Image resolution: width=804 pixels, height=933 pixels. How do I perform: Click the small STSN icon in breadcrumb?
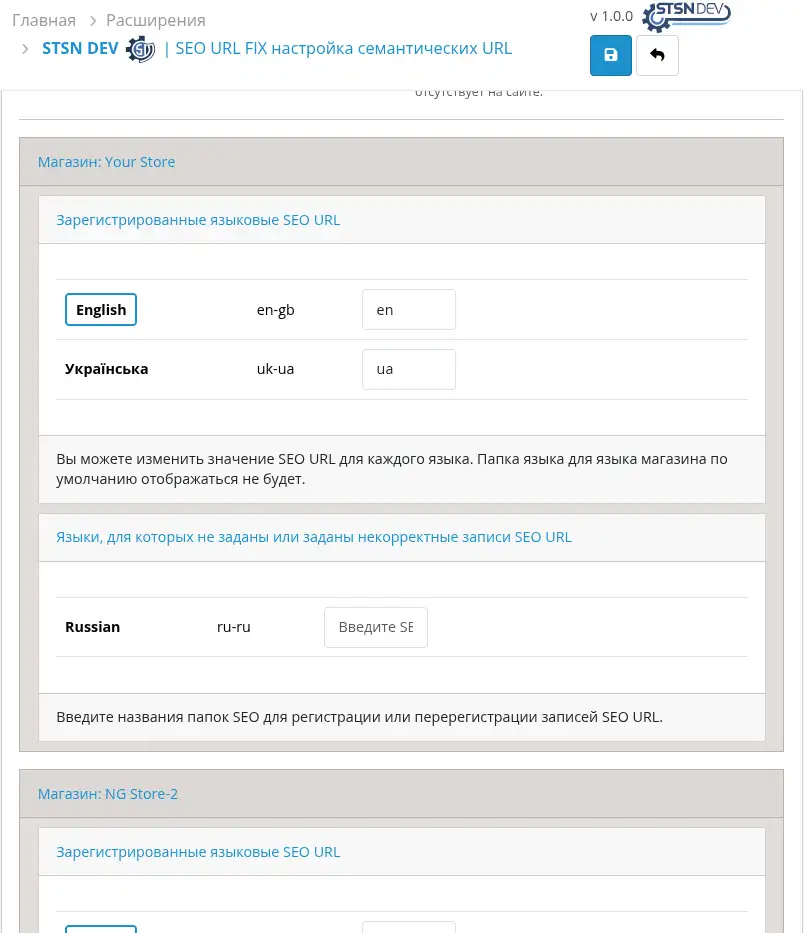[140, 49]
